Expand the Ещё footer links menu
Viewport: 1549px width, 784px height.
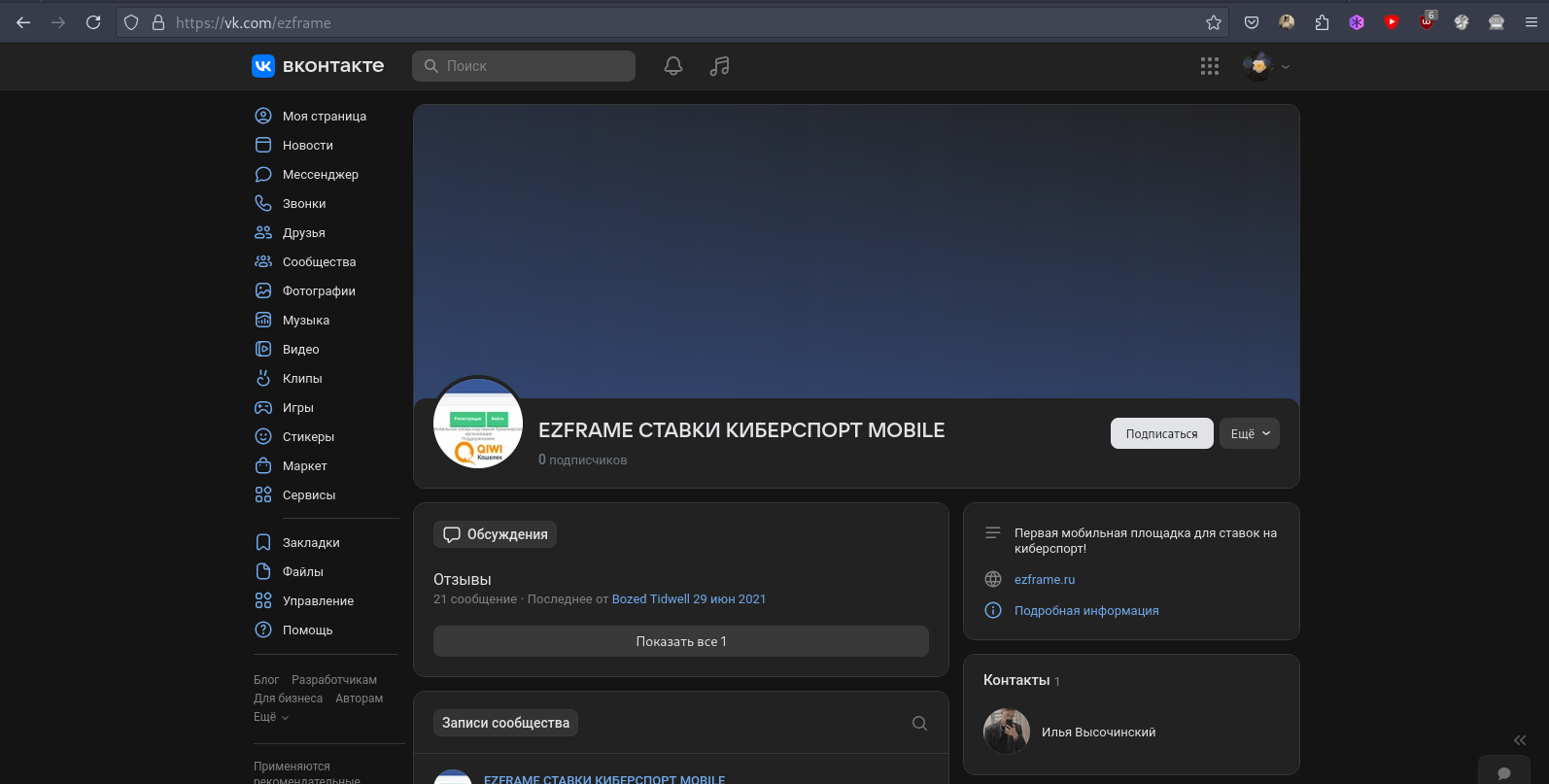point(271,717)
